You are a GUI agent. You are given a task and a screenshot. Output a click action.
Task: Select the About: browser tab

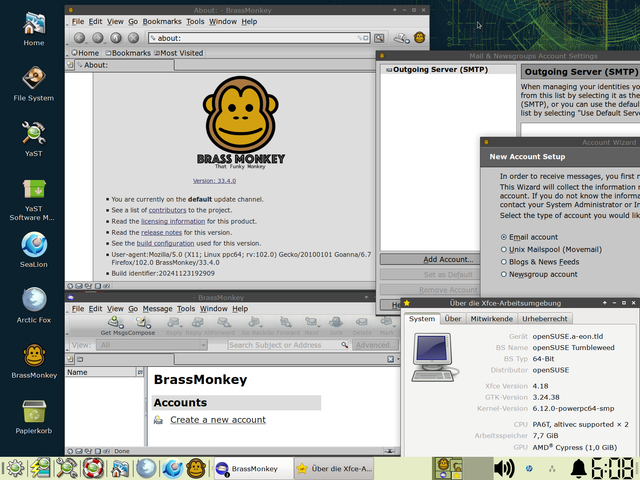coord(124,65)
